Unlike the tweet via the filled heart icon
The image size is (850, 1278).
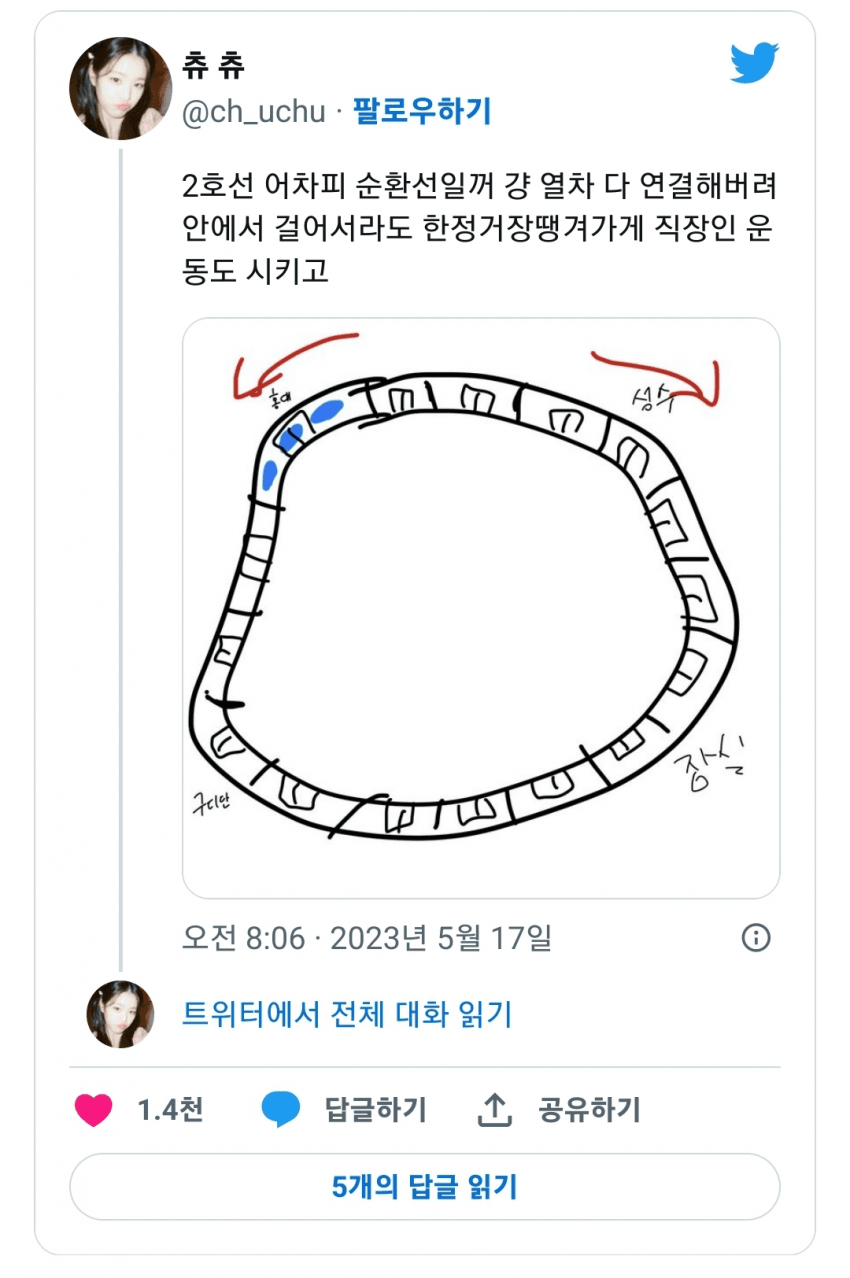pos(92,1109)
